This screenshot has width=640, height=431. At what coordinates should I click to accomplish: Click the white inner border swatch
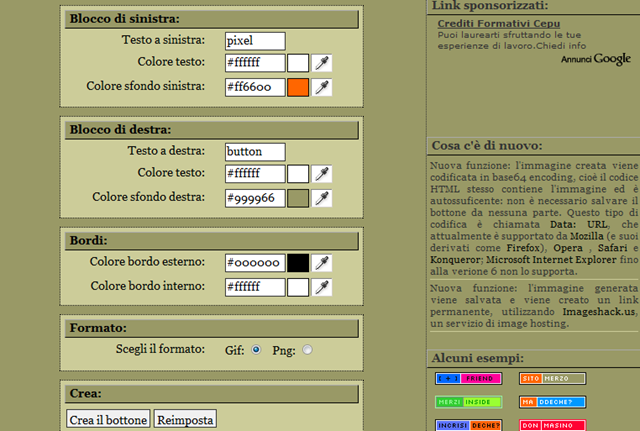point(298,287)
